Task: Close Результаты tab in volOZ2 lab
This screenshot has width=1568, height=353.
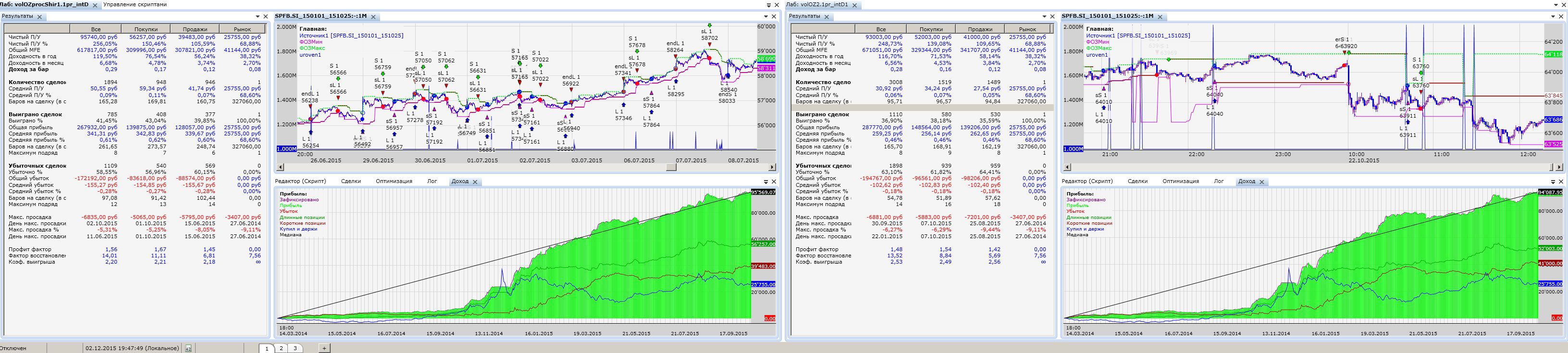Action: click(827, 17)
